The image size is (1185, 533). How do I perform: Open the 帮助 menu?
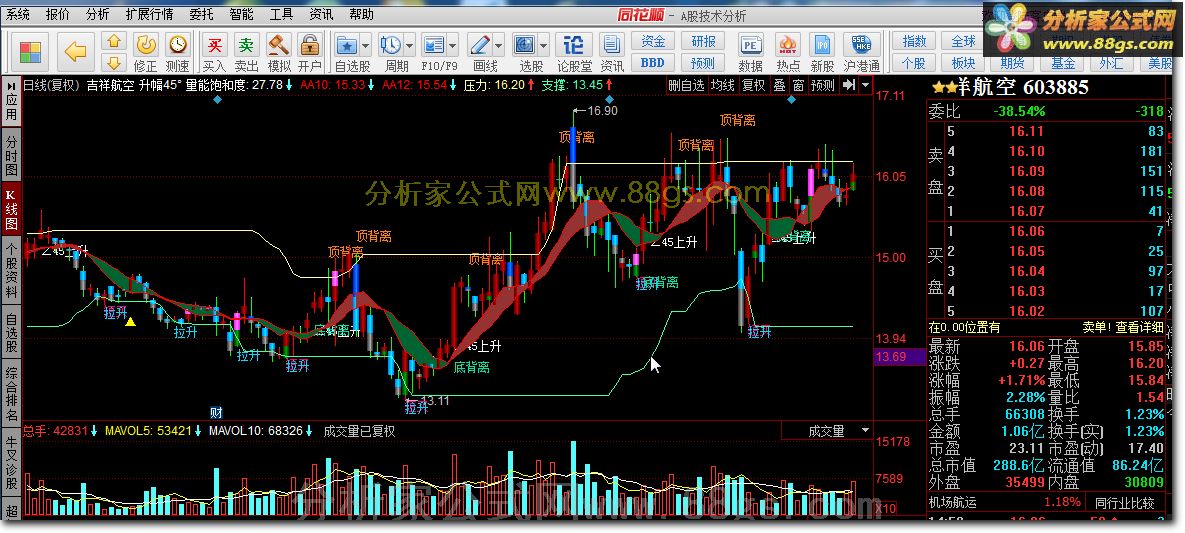(x=360, y=14)
